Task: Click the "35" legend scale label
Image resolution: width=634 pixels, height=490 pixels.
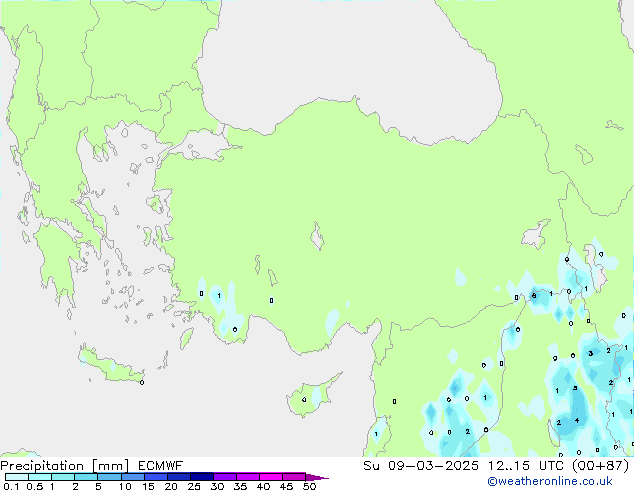Action: click(240, 486)
